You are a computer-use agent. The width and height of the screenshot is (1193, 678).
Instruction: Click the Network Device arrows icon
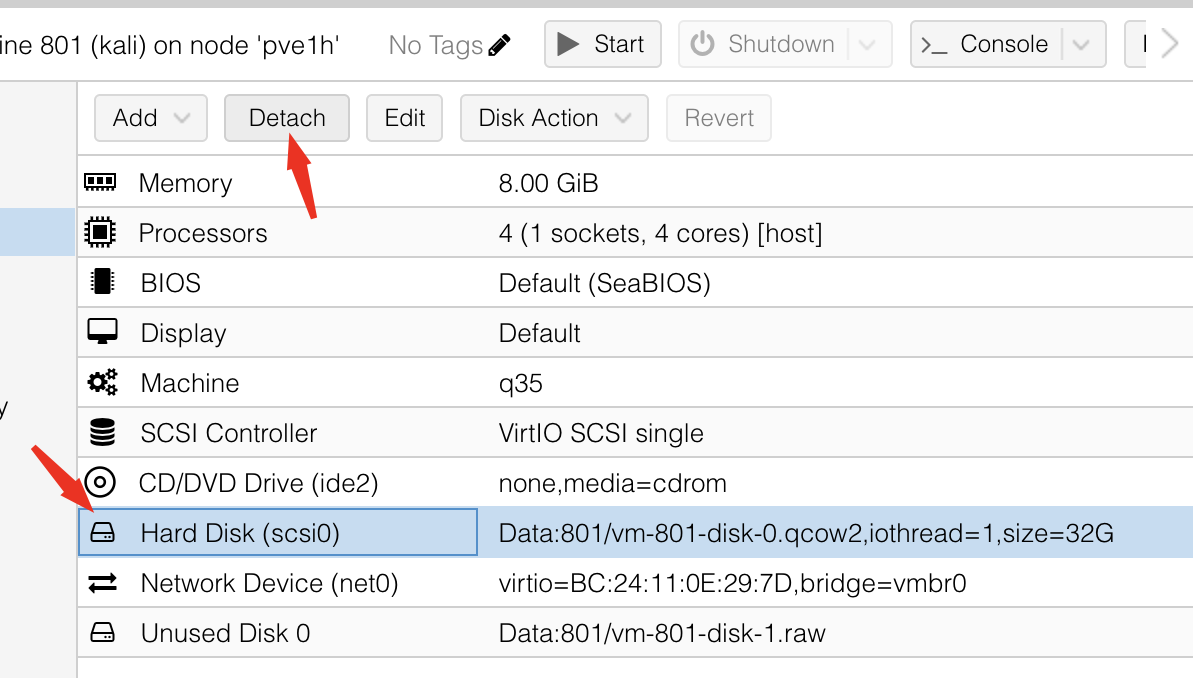click(101, 583)
